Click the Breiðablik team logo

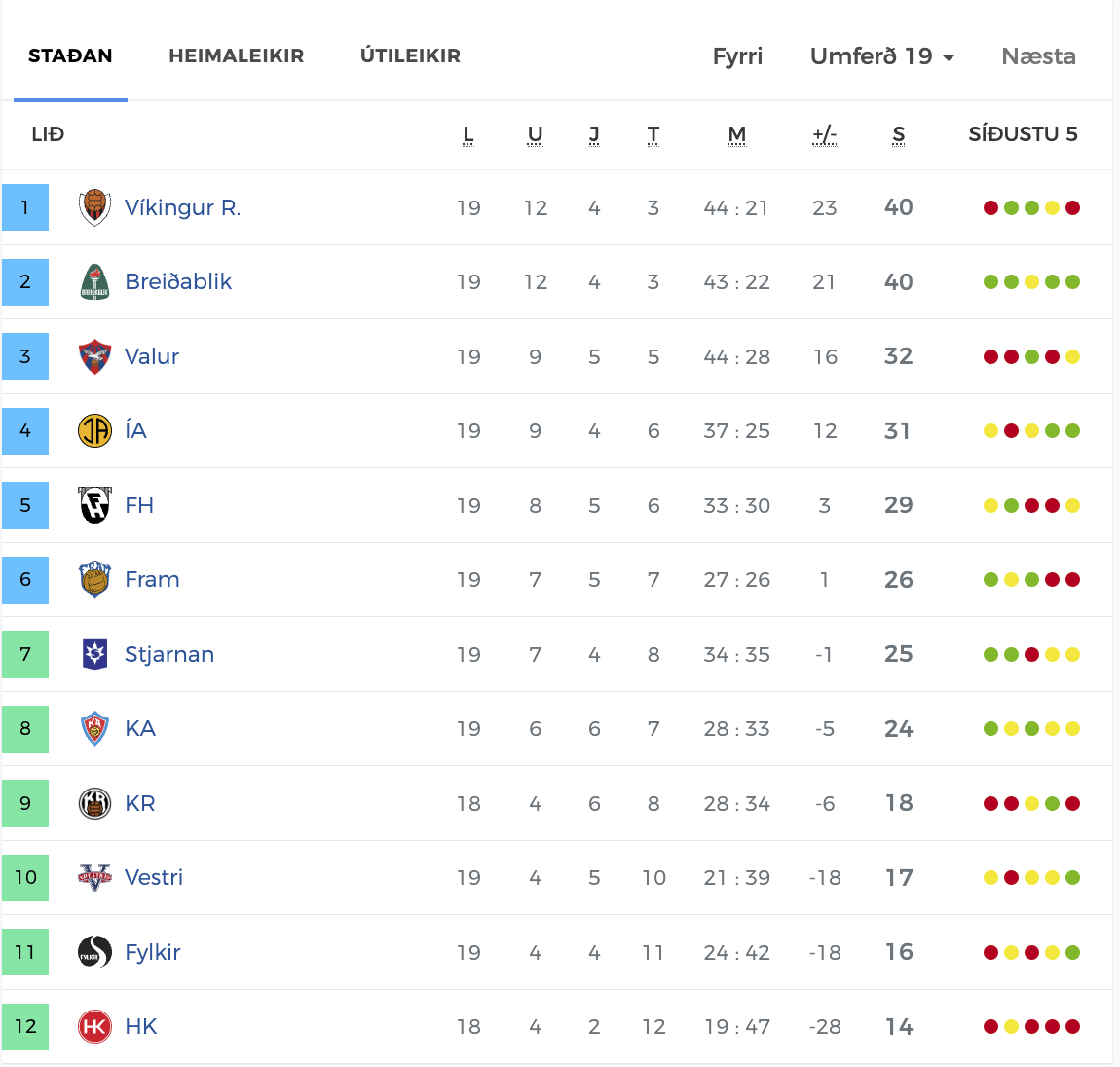click(x=94, y=282)
